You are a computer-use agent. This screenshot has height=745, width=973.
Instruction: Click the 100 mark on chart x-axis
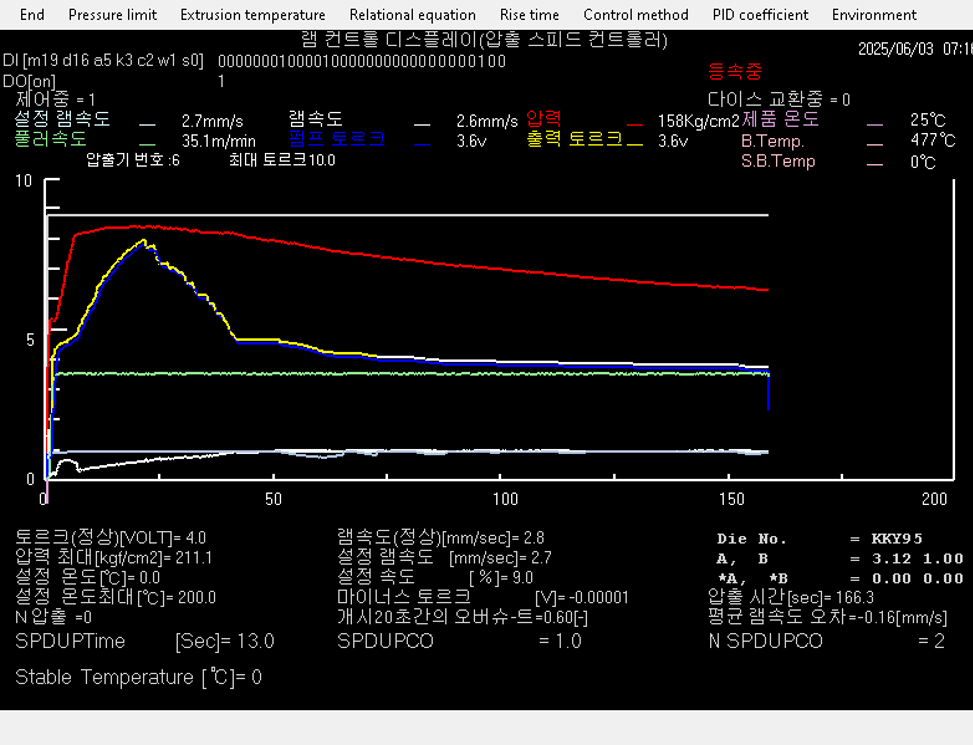coord(506,498)
